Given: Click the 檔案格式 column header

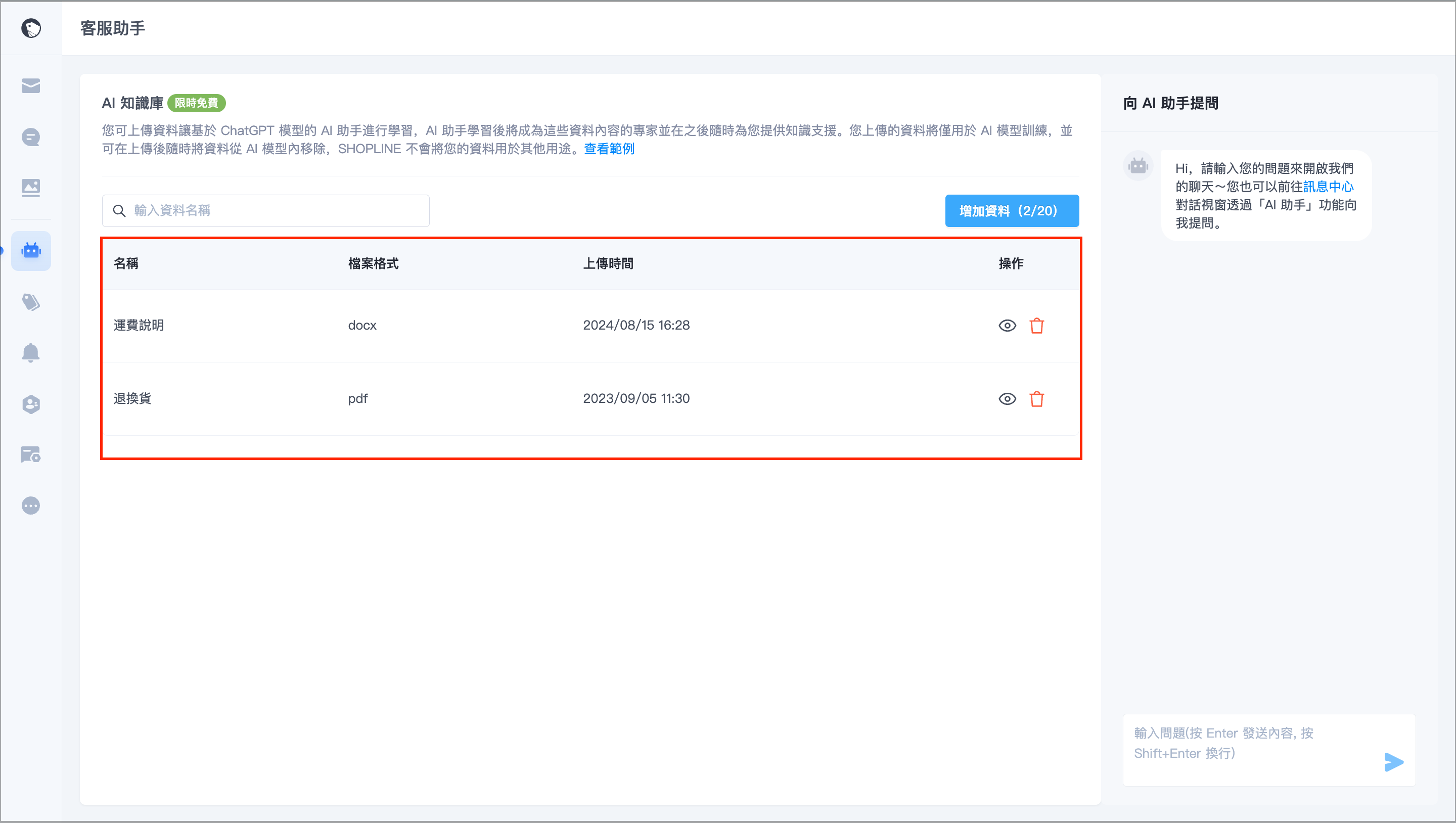Looking at the screenshot, I should click(x=373, y=263).
